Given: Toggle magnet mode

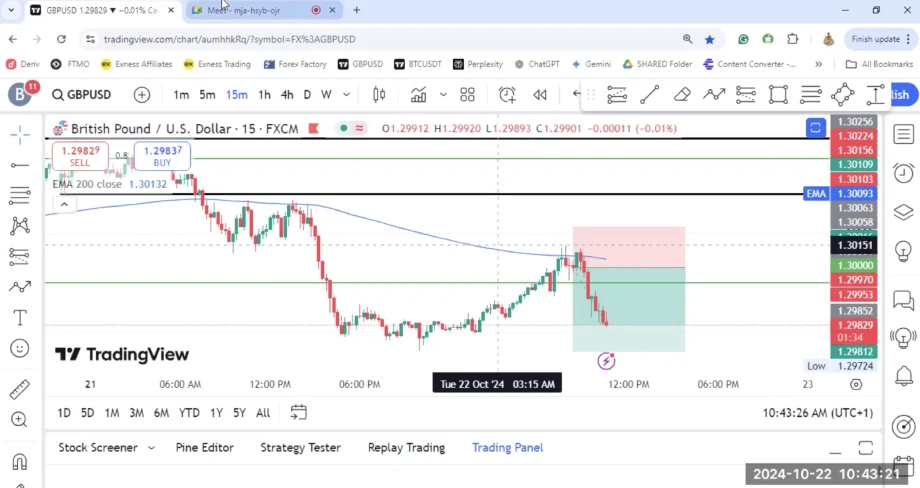Looking at the screenshot, I should coord(20,462).
